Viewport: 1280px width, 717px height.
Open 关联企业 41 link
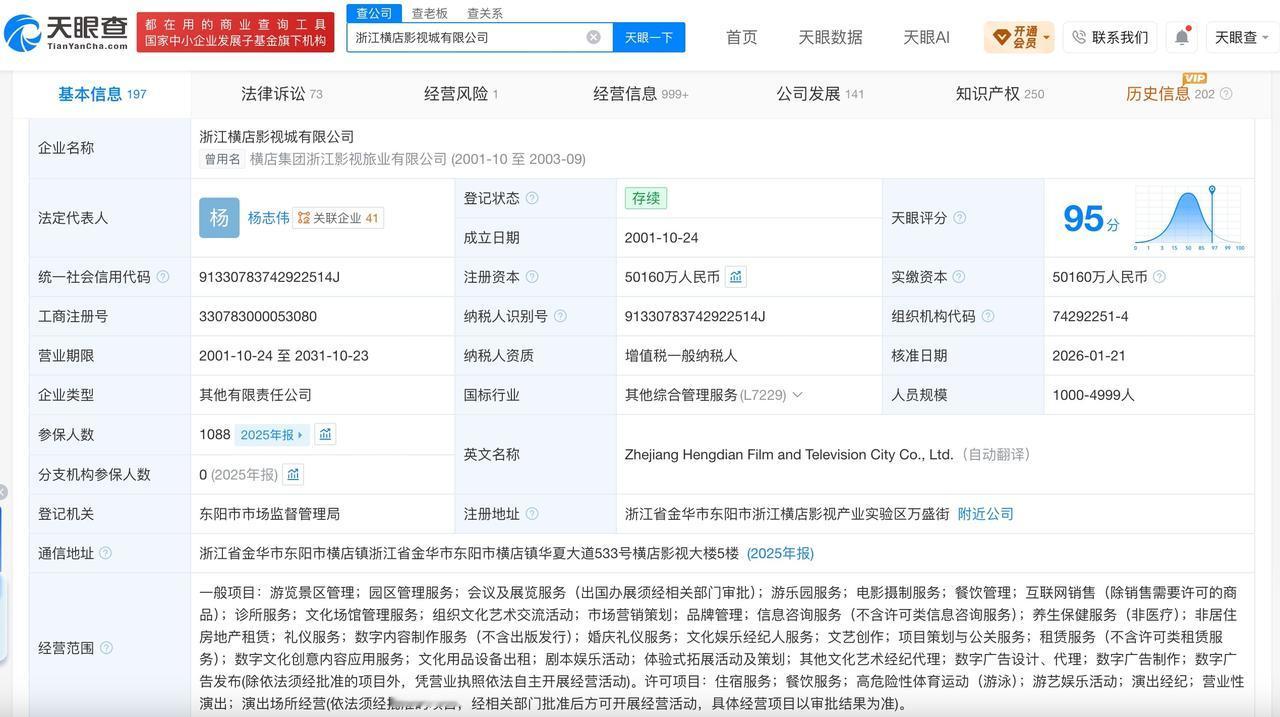pyautogui.click(x=338, y=218)
